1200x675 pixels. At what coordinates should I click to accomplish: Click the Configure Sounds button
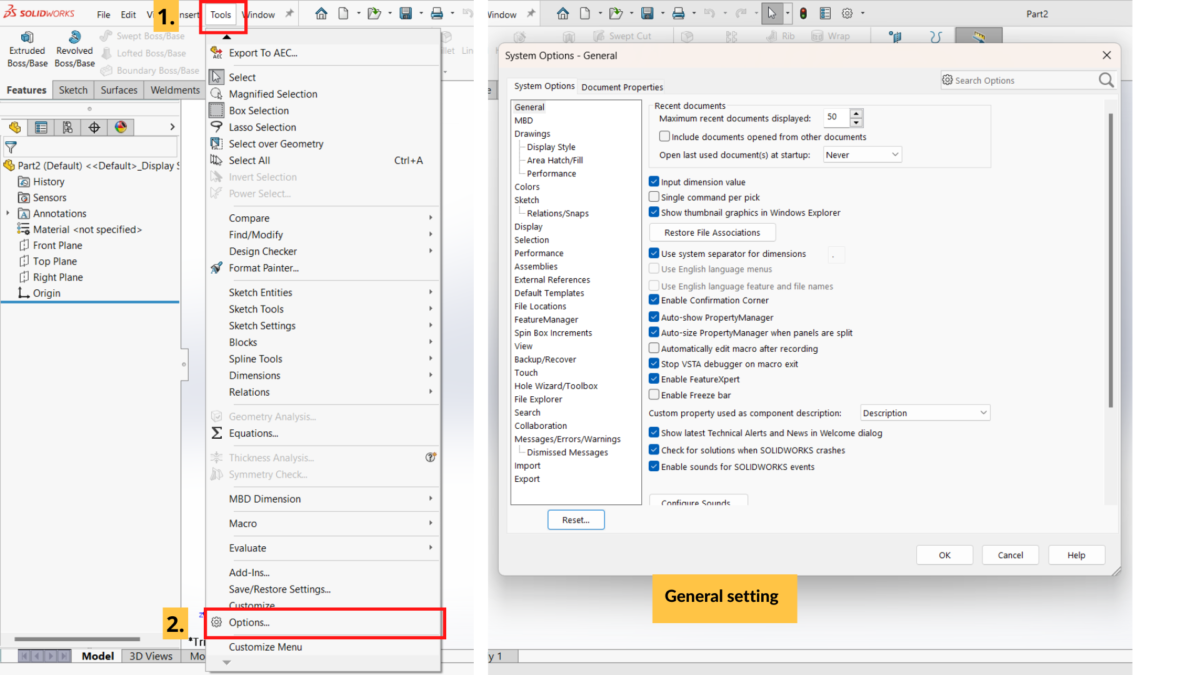(x=699, y=501)
